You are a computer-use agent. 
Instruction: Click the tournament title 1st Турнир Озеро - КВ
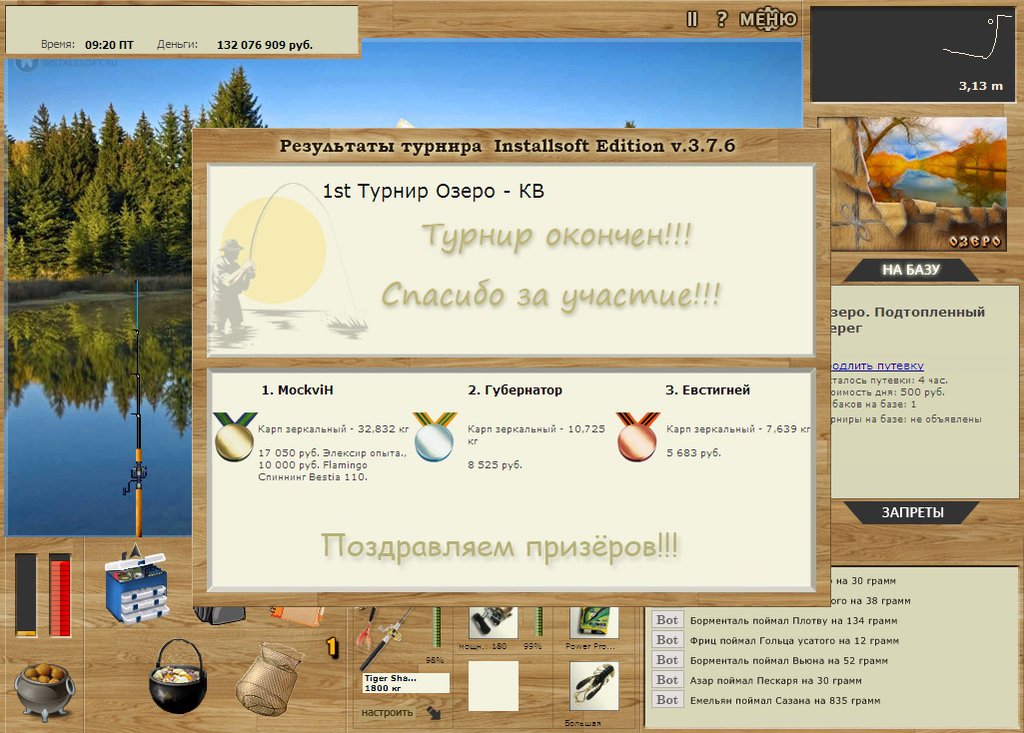(433, 191)
